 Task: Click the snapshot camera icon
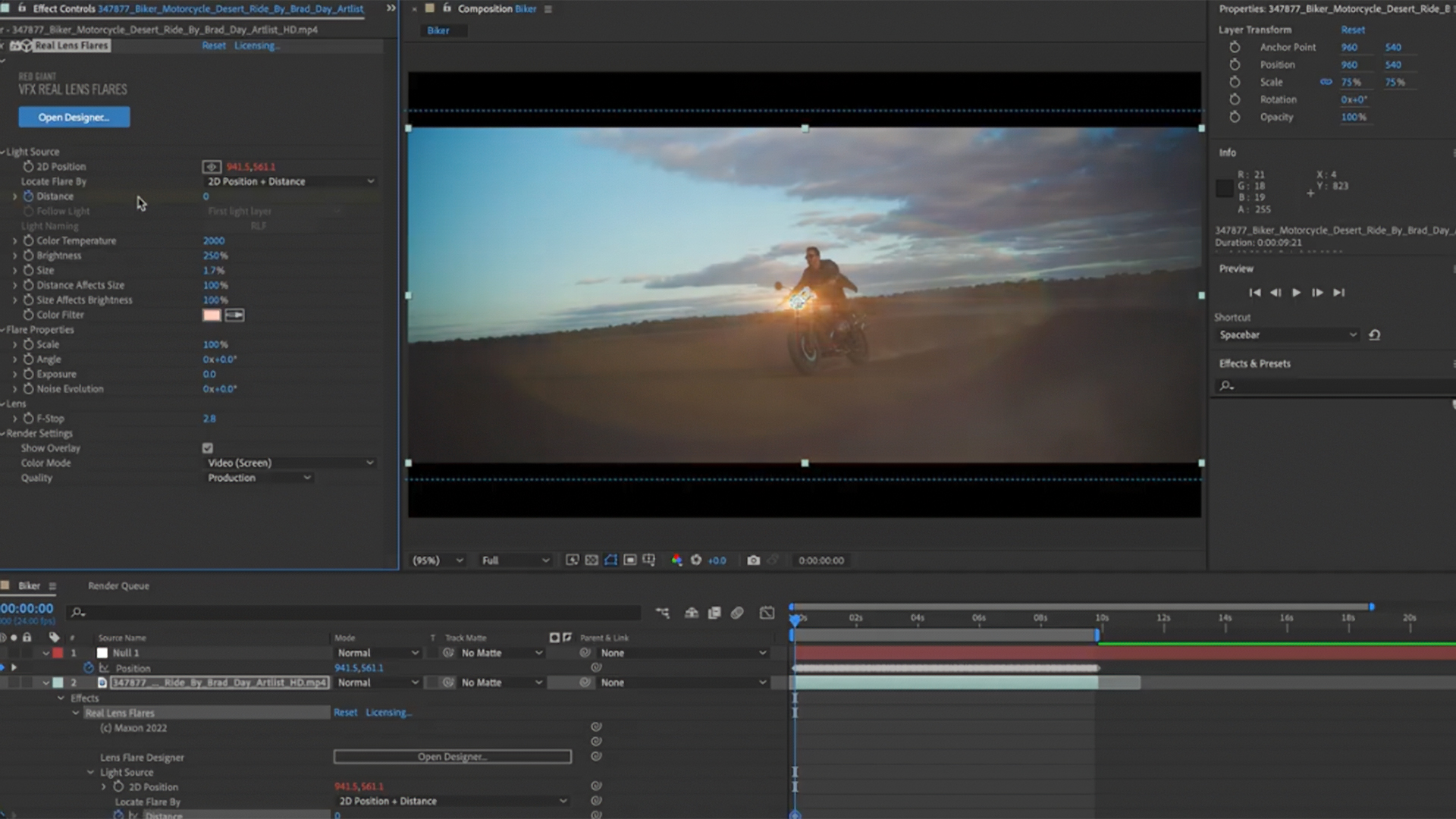click(753, 560)
